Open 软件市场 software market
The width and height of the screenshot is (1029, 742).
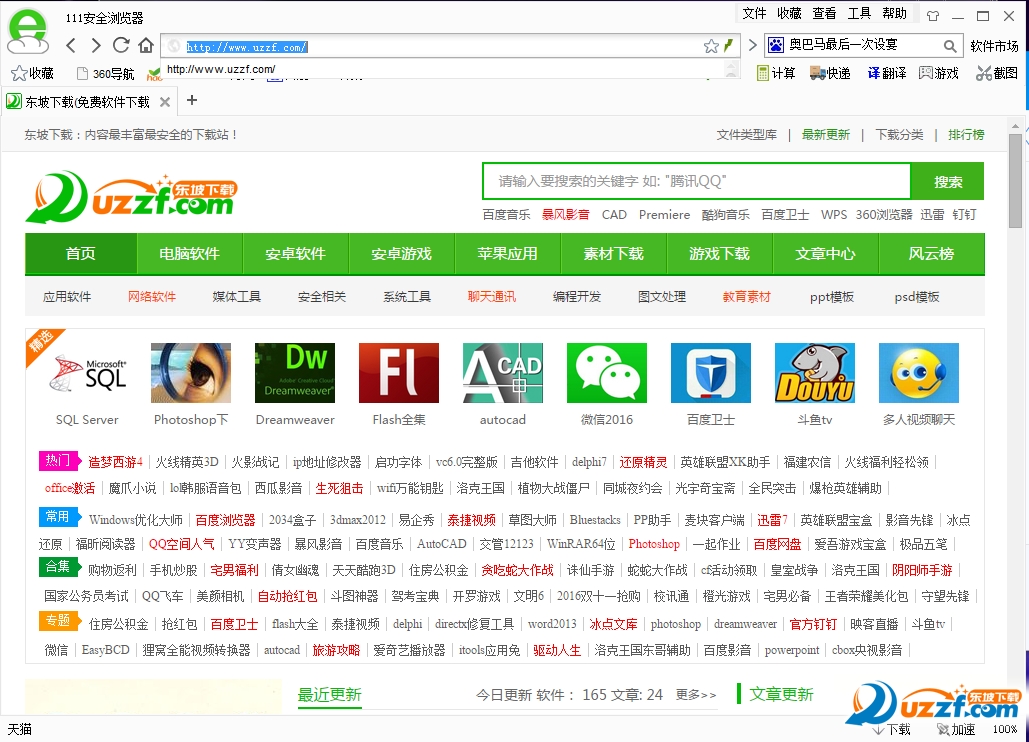point(994,46)
